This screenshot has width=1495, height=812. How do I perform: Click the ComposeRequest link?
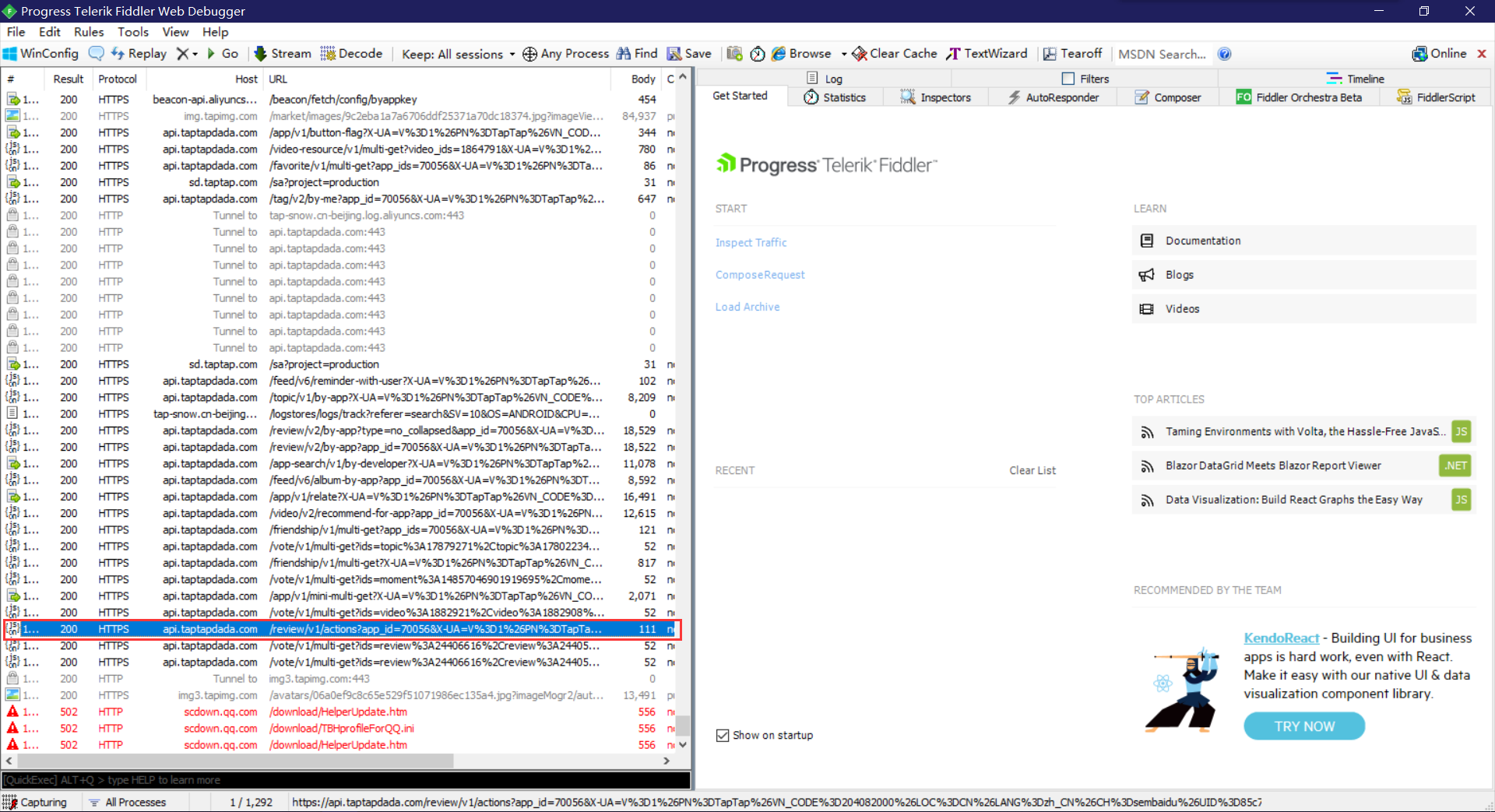[x=760, y=275]
